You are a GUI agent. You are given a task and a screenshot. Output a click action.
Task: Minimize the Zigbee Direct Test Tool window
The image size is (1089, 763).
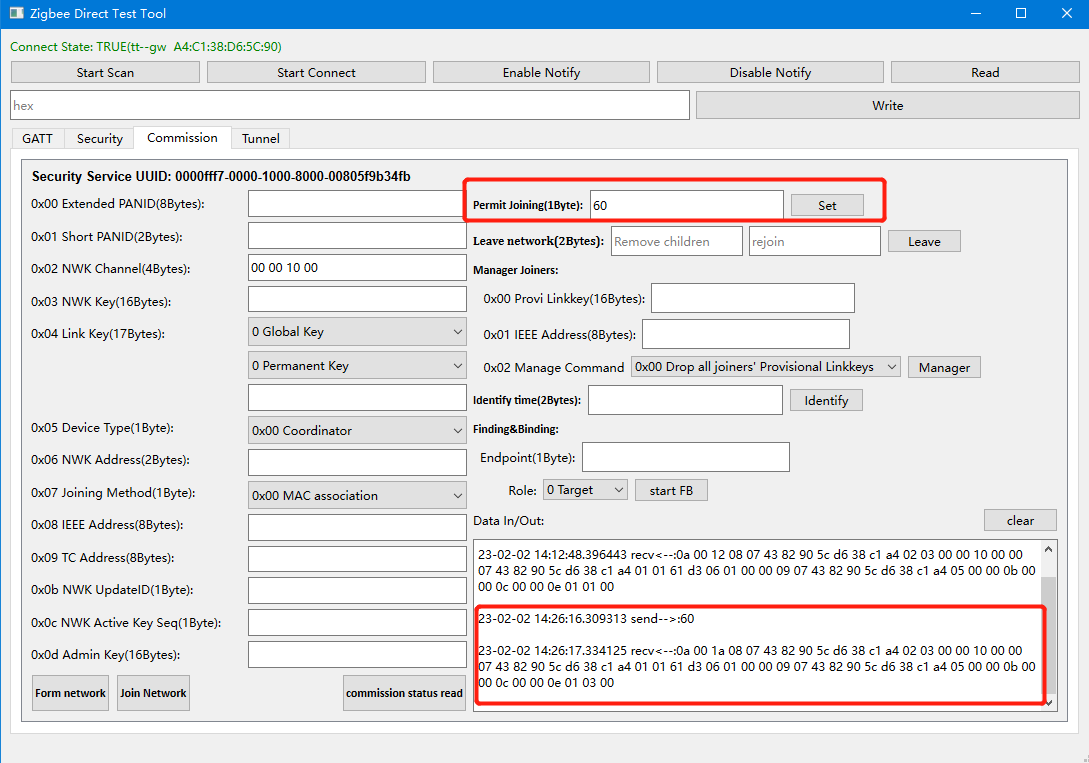976,13
